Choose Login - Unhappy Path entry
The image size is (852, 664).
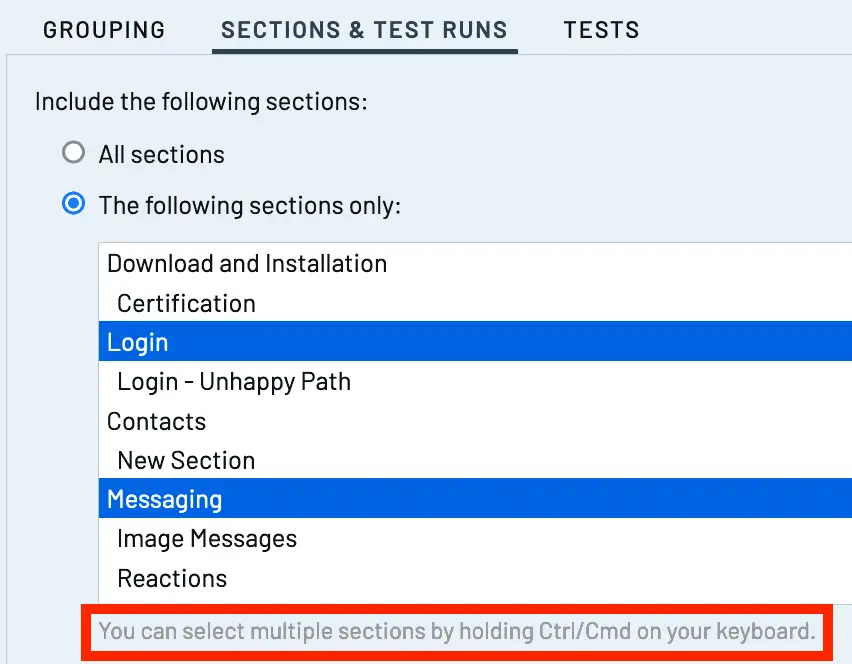pyautogui.click(x=475, y=381)
